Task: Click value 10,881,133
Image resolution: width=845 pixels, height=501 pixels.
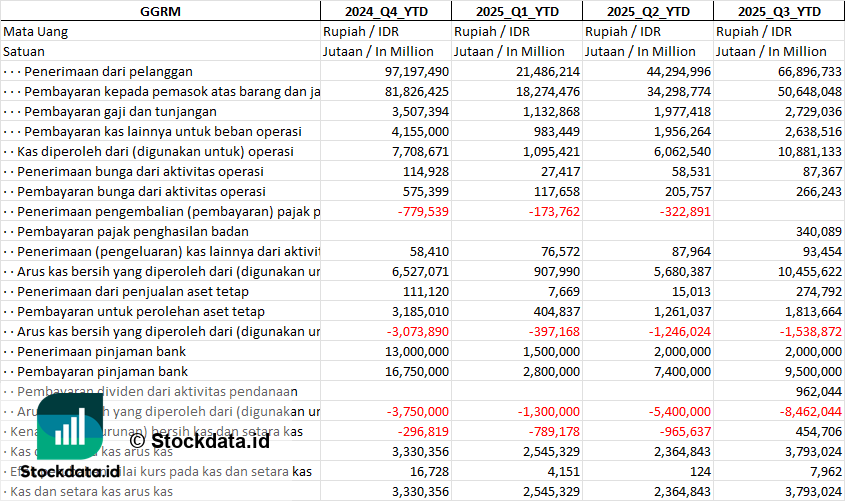Action: click(x=809, y=151)
